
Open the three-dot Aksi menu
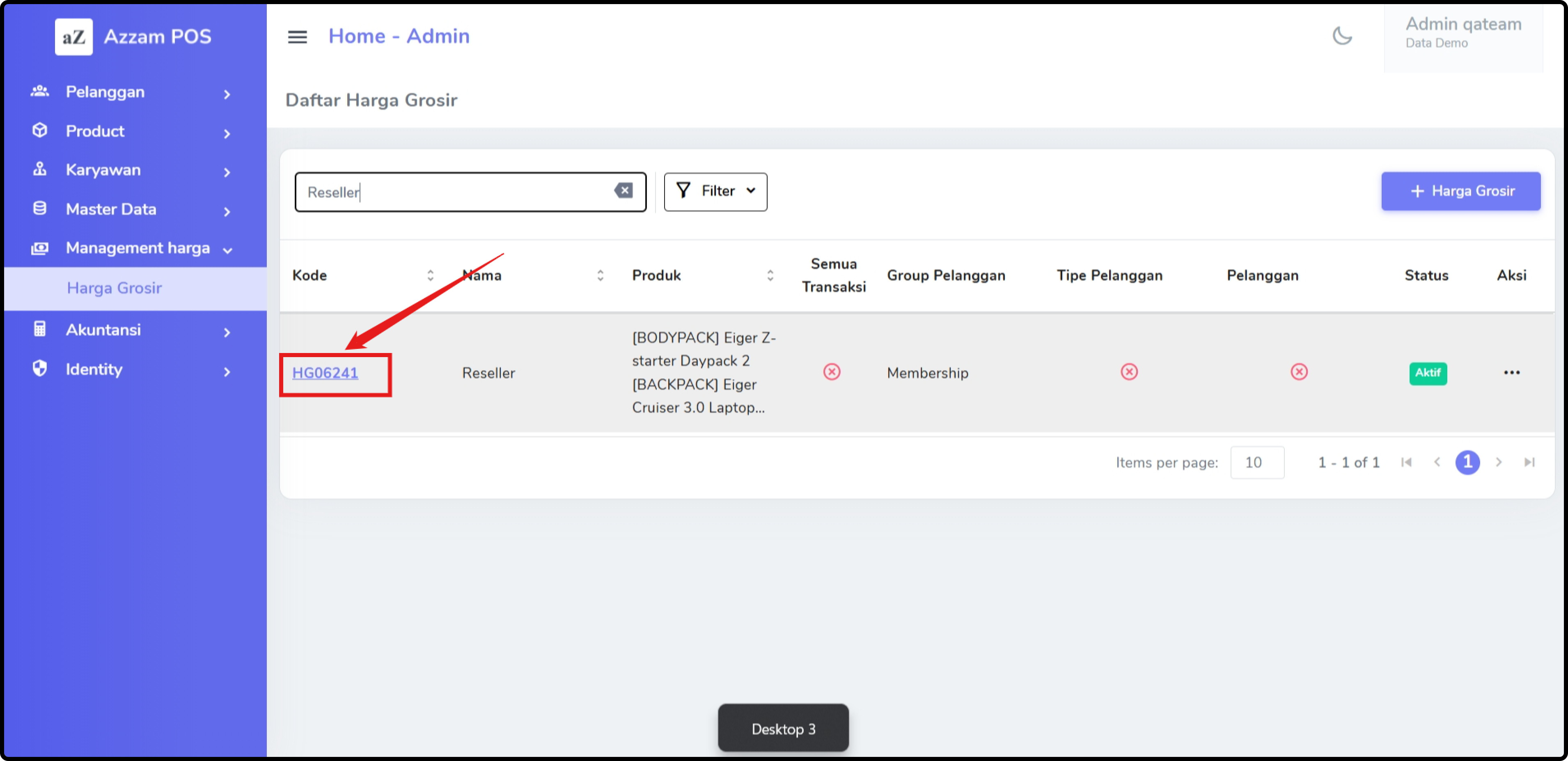(x=1511, y=373)
